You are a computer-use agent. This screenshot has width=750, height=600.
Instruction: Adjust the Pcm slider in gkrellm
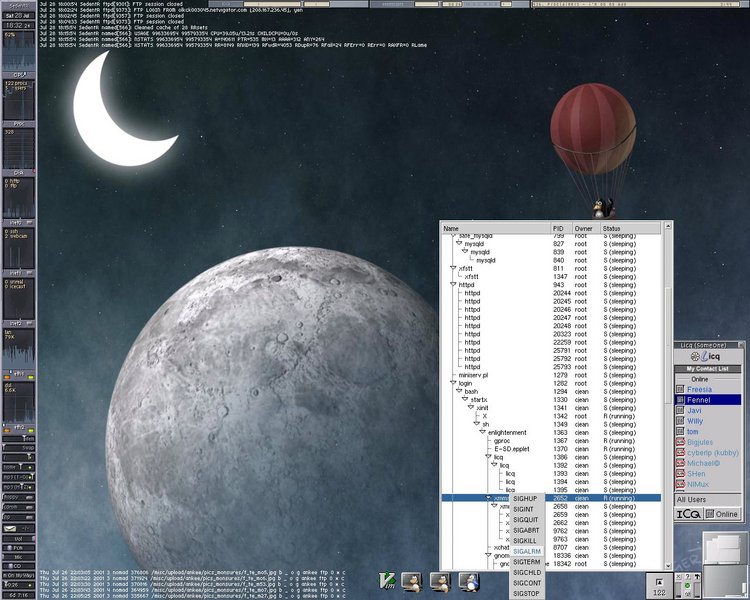[19, 548]
